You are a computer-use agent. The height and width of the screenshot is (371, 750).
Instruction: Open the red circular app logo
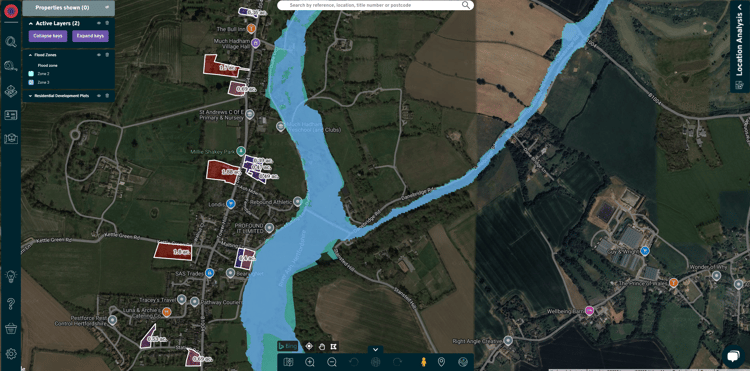point(11,11)
